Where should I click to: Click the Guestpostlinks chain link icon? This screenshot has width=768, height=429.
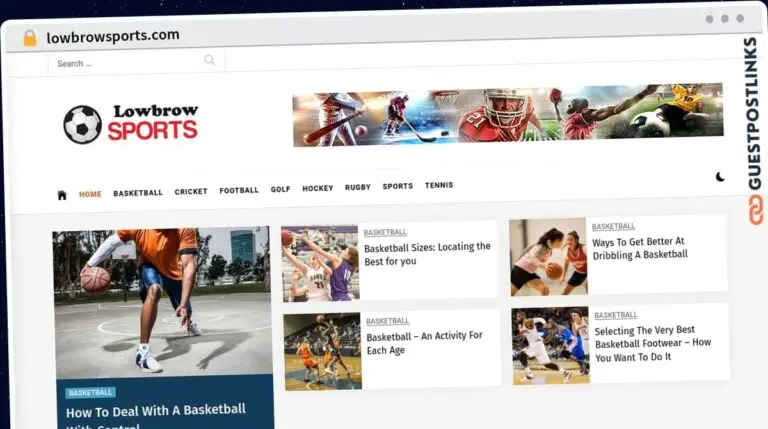[755, 210]
